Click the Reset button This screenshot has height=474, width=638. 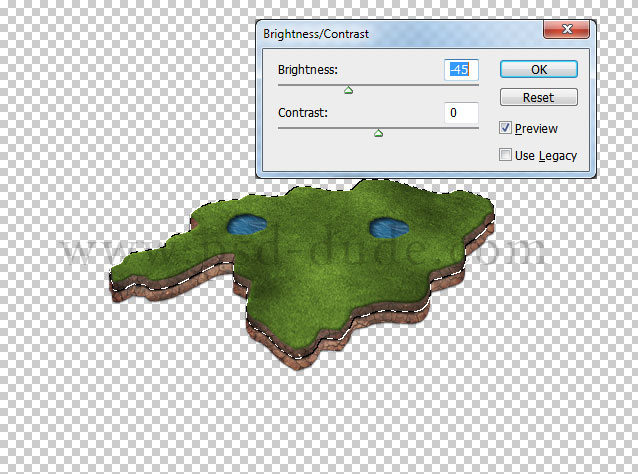click(538, 97)
